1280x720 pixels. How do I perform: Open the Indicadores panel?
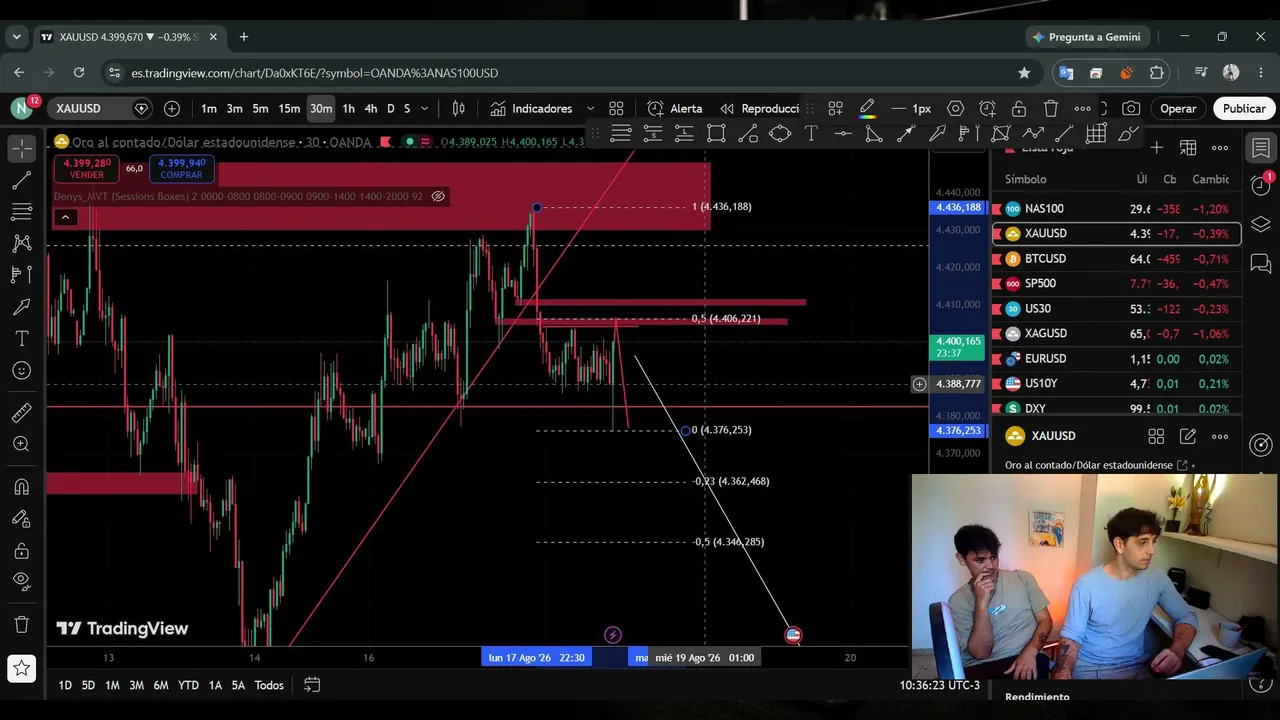click(531, 108)
